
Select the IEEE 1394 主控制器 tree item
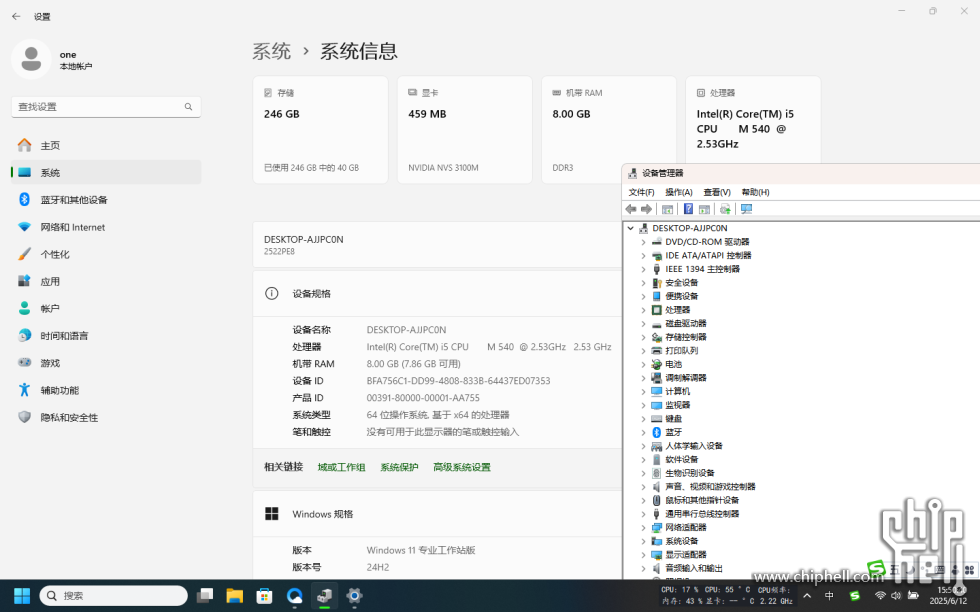[702, 269]
